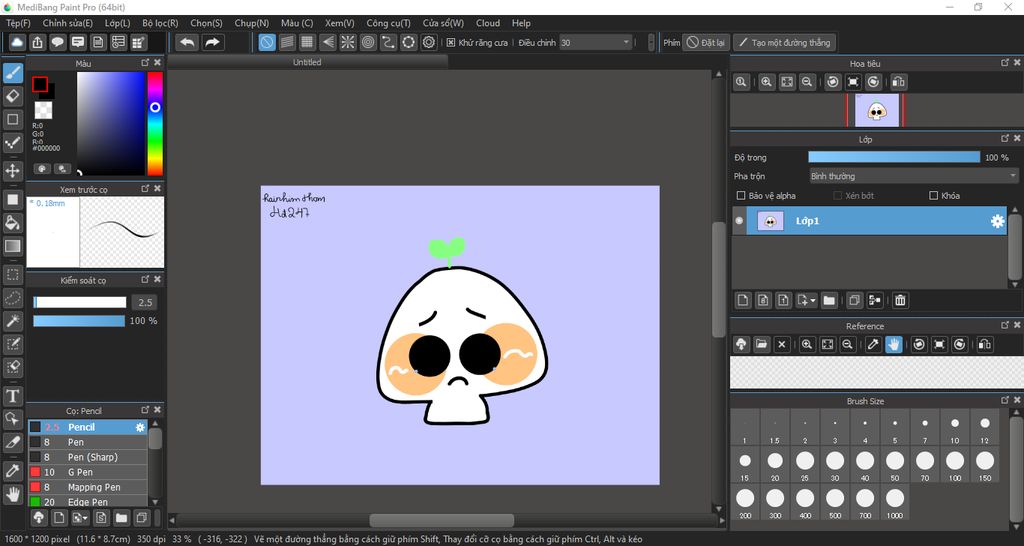Select the Magic Wand tool

tap(12, 321)
